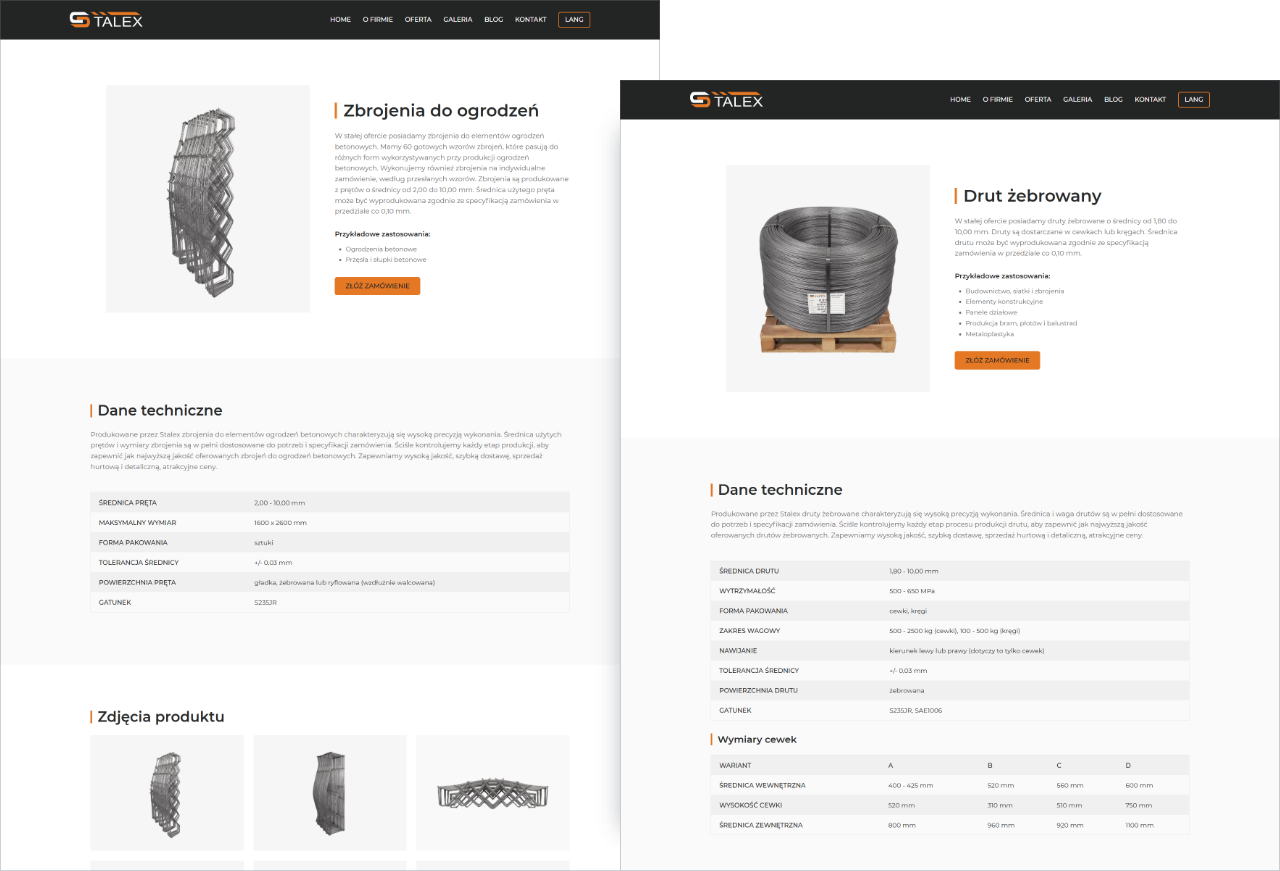Go to HOME in the Drut żebrowany page menu
This screenshot has width=1280, height=871.
(x=960, y=99)
